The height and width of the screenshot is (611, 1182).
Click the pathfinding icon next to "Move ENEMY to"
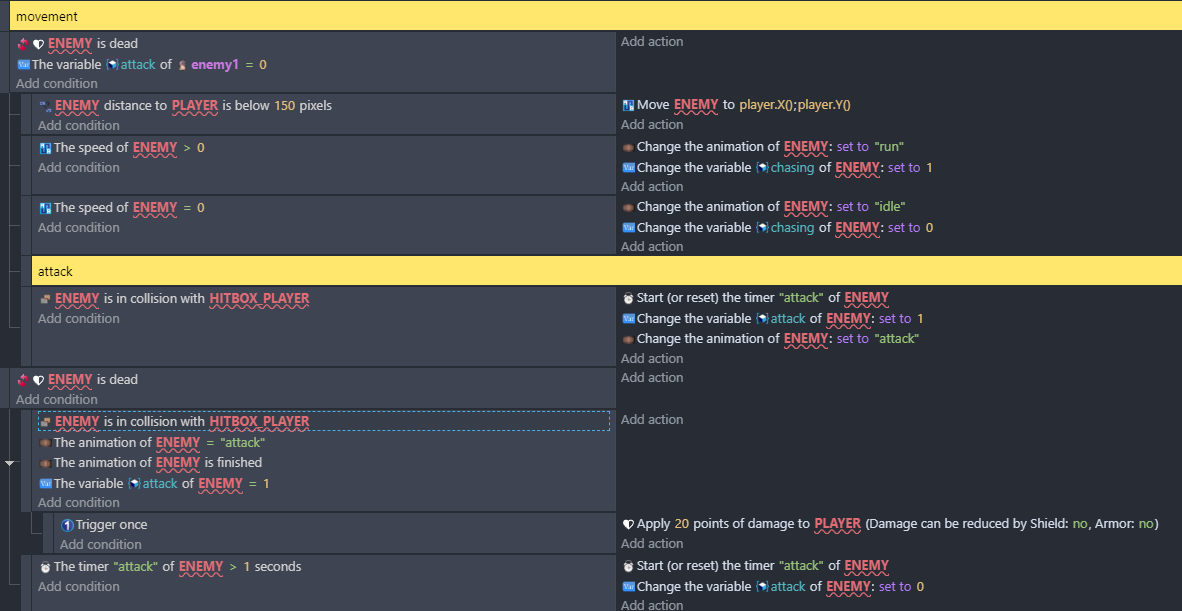(x=628, y=105)
